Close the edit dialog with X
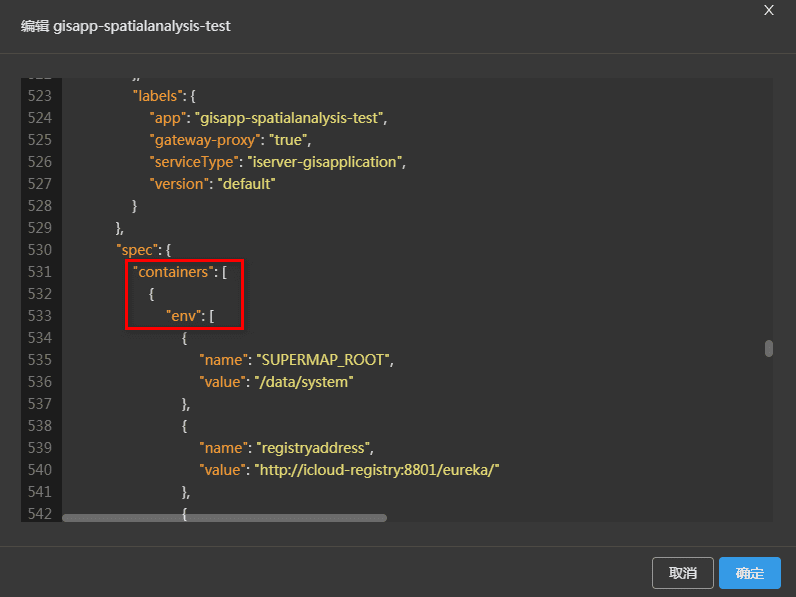796x597 pixels. pos(769,10)
